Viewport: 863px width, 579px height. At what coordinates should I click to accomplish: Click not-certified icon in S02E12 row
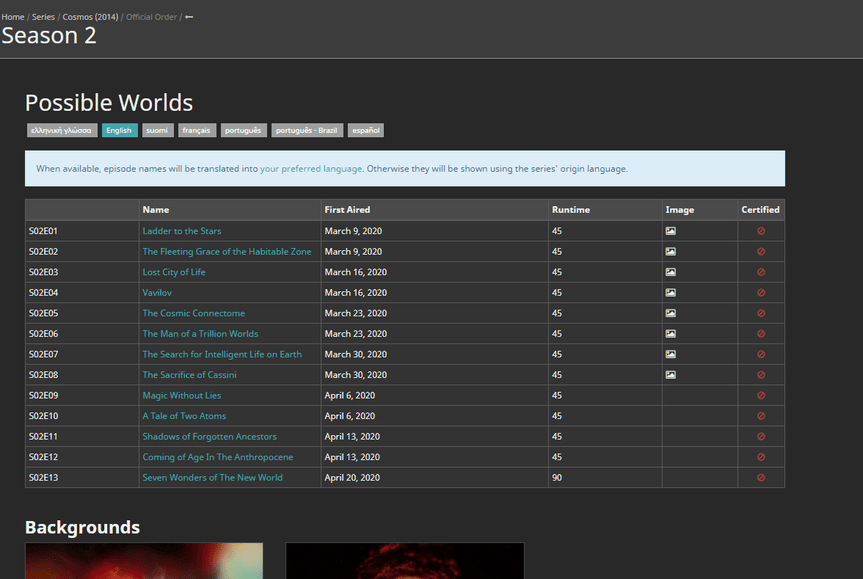[x=761, y=457]
